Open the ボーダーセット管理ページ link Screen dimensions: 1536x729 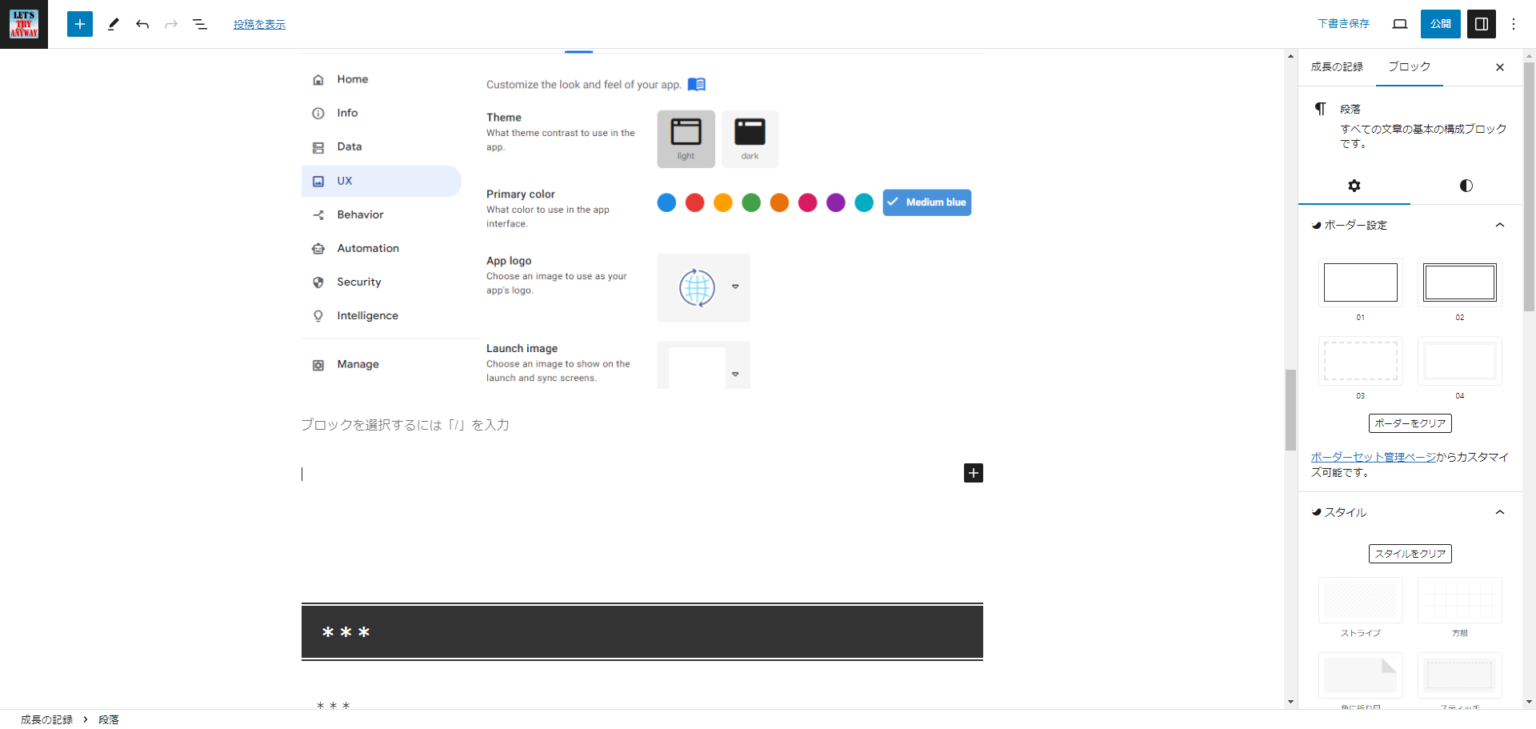(1372, 457)
